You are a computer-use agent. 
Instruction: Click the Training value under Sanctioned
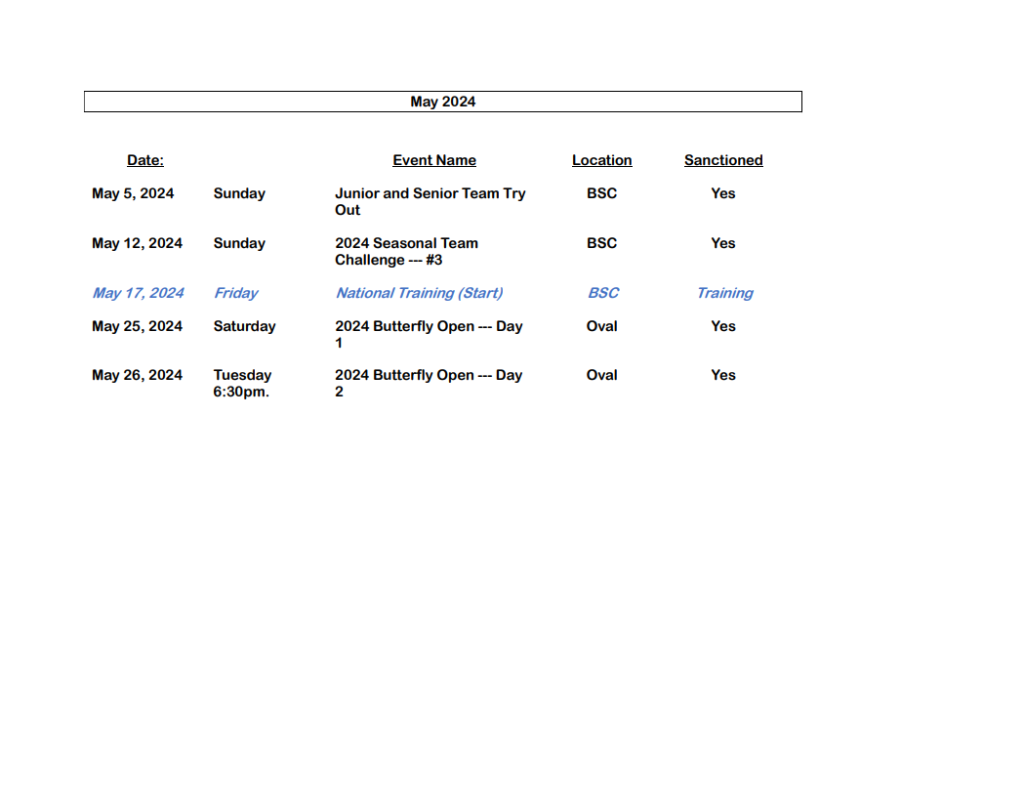point(724,293)
